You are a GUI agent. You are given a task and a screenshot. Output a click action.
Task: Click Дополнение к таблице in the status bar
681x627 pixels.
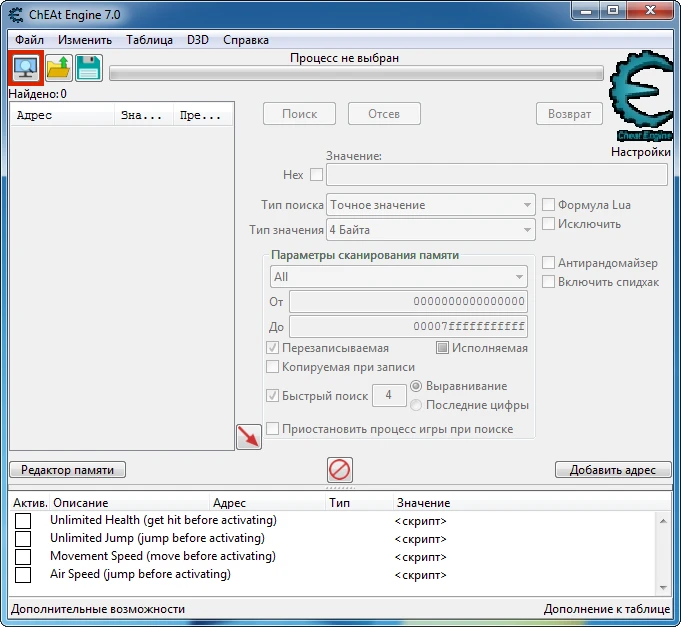[607, 609]
